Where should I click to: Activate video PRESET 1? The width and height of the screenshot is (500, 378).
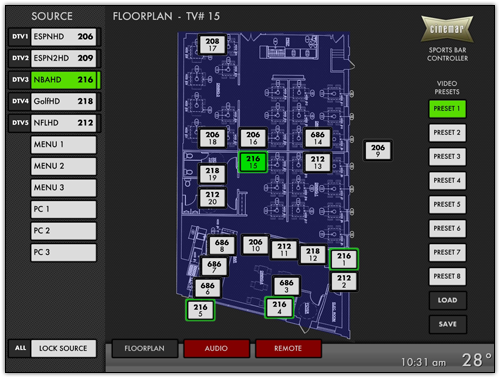point(447,109)
